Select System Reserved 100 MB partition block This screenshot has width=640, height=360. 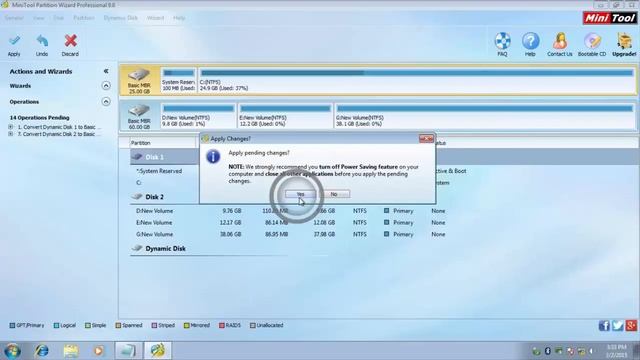coord(178,80)
